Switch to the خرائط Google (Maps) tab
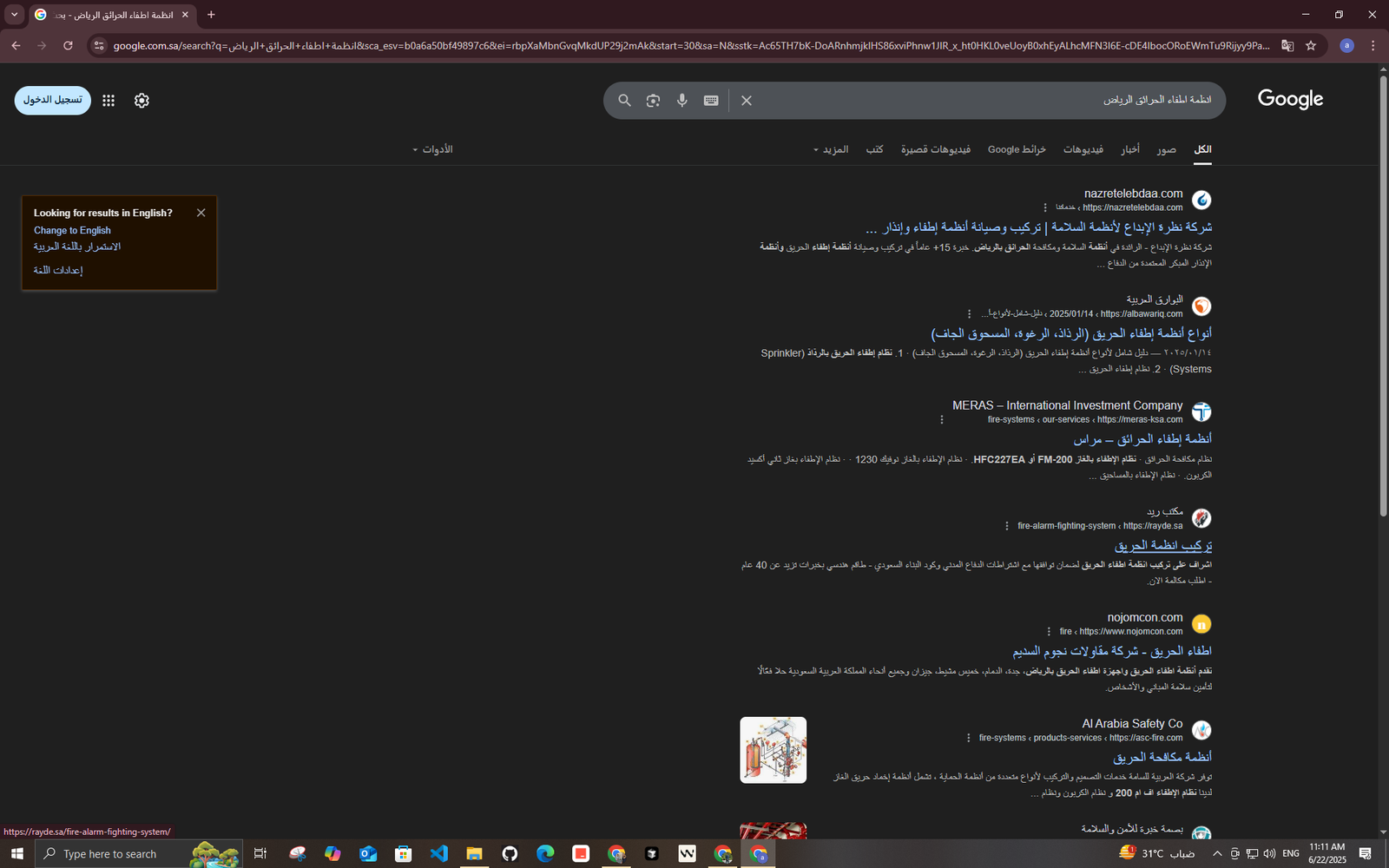 pyautogui.click(x=1017, y=149)
